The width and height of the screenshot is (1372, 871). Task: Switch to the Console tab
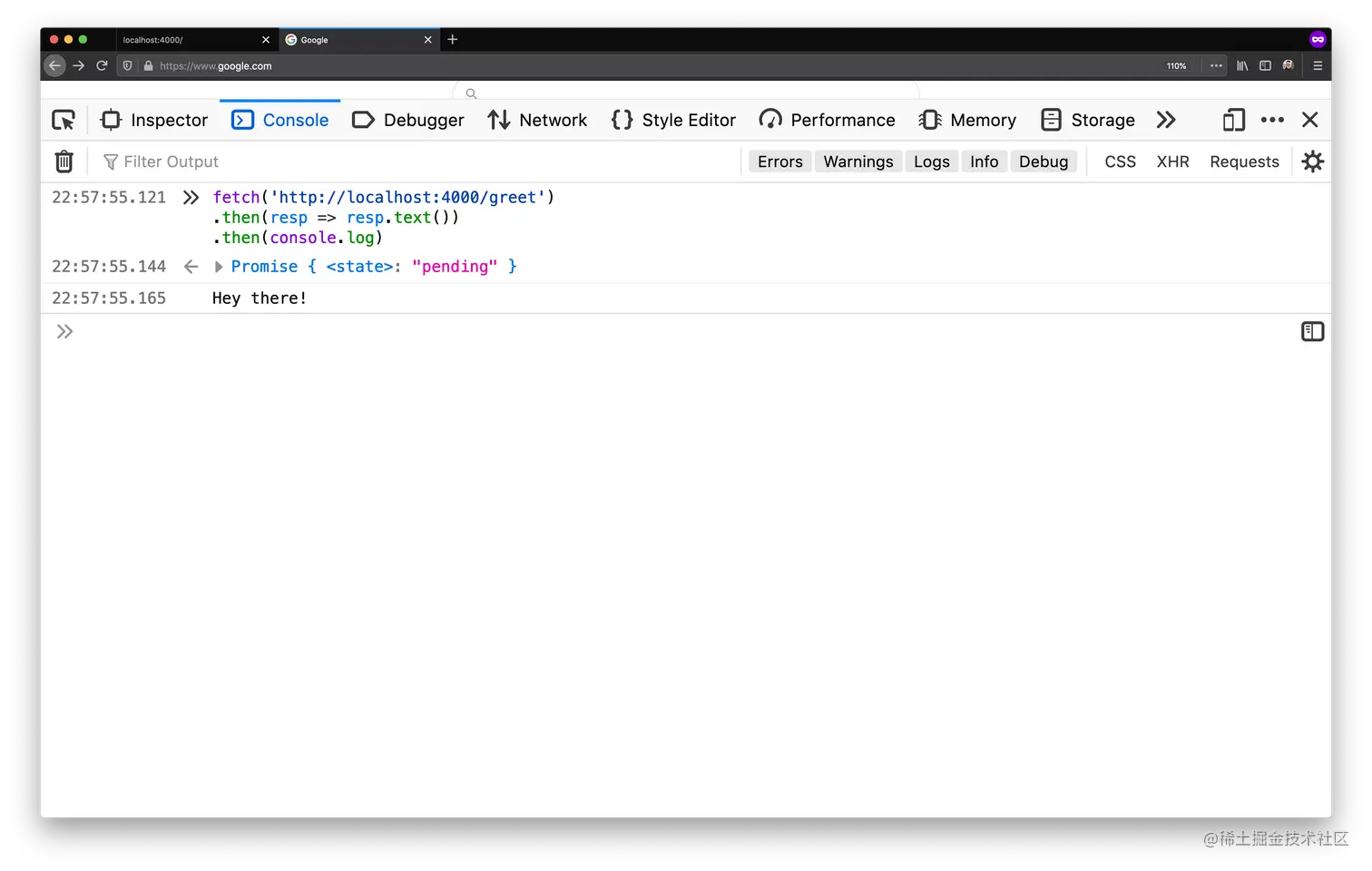click(x=280, y=120)
